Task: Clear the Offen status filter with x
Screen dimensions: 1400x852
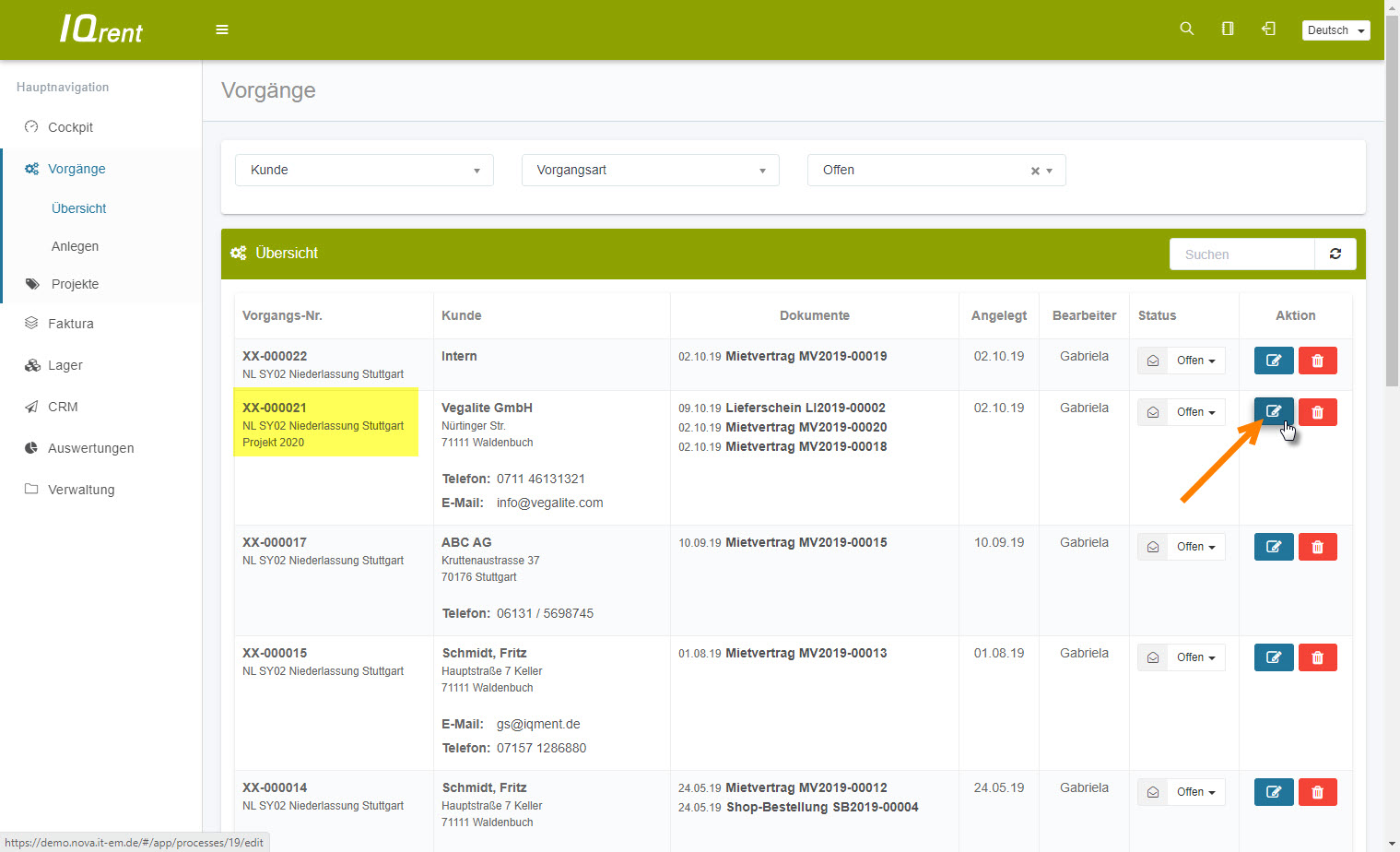Action: (1035, 171)
